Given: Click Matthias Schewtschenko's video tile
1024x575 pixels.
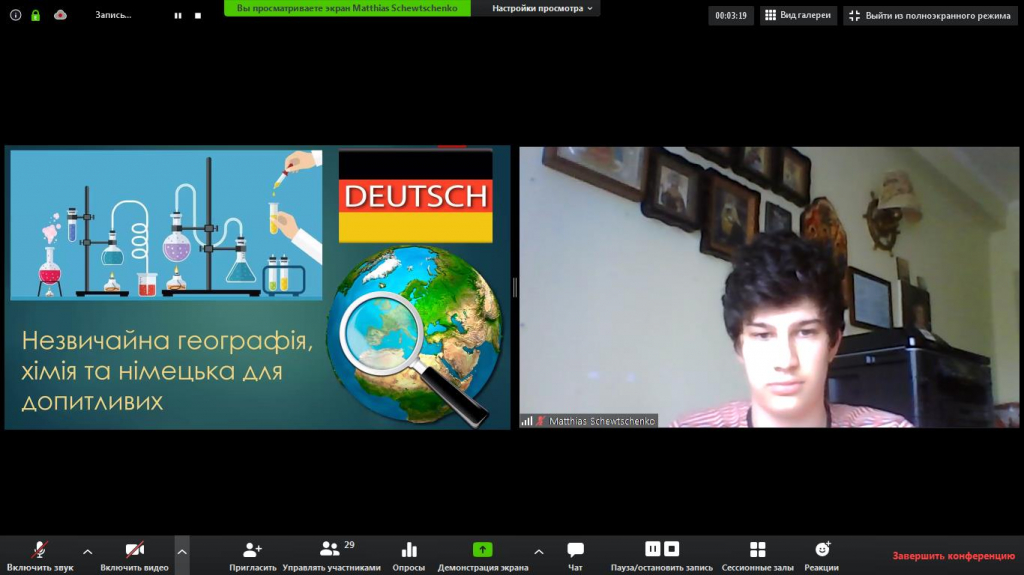Looking at the screenshot, I should [x=769, y=287].
